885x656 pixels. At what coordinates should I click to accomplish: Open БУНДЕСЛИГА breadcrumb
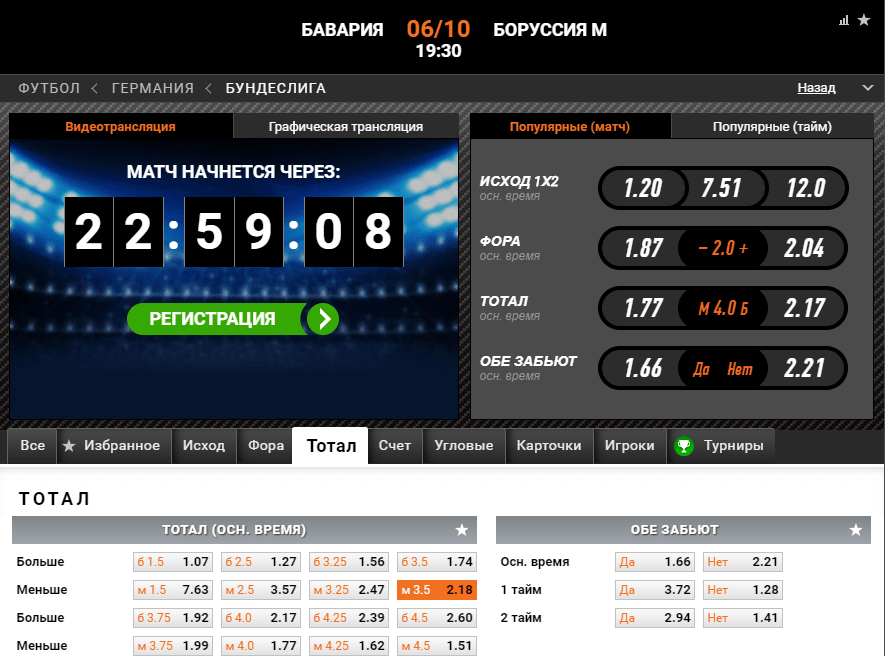coord(275,89)
